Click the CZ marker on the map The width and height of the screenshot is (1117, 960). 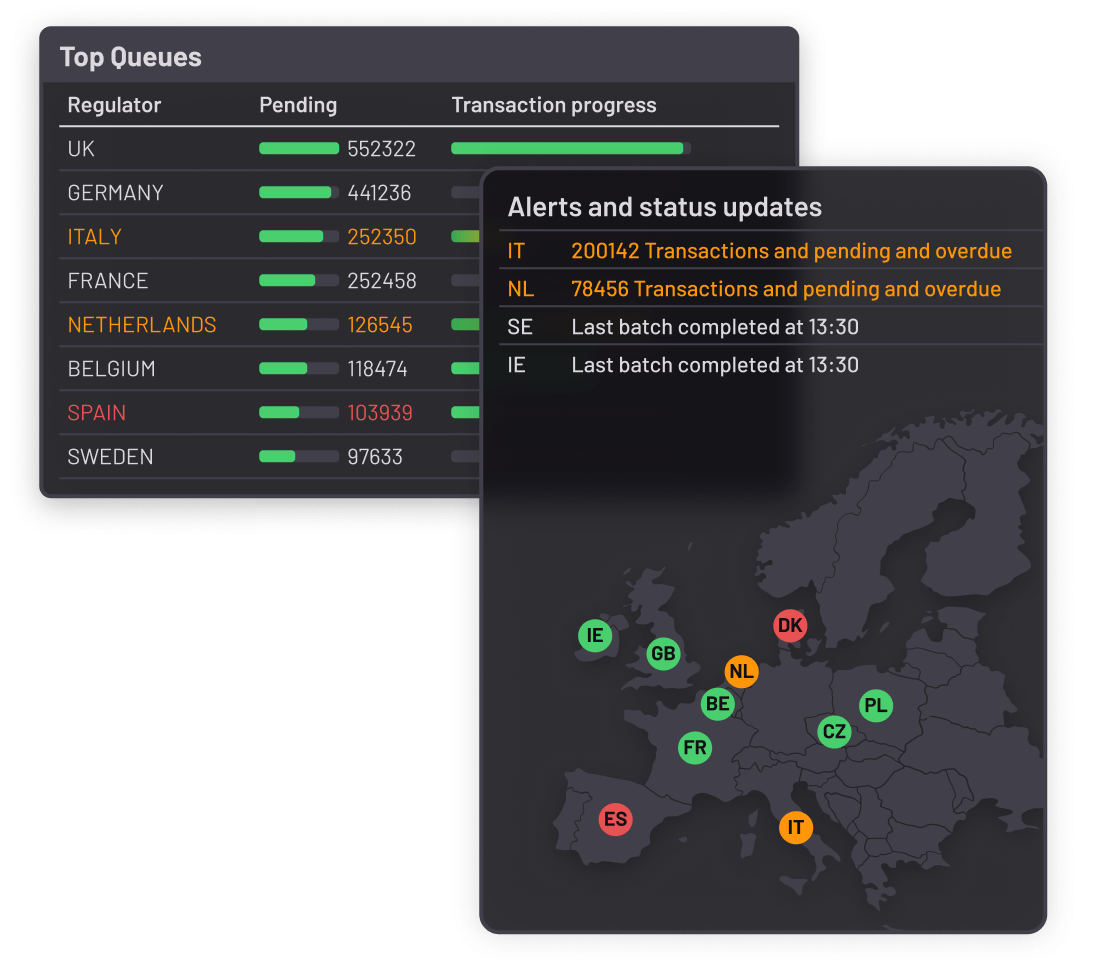click(834, 731)
